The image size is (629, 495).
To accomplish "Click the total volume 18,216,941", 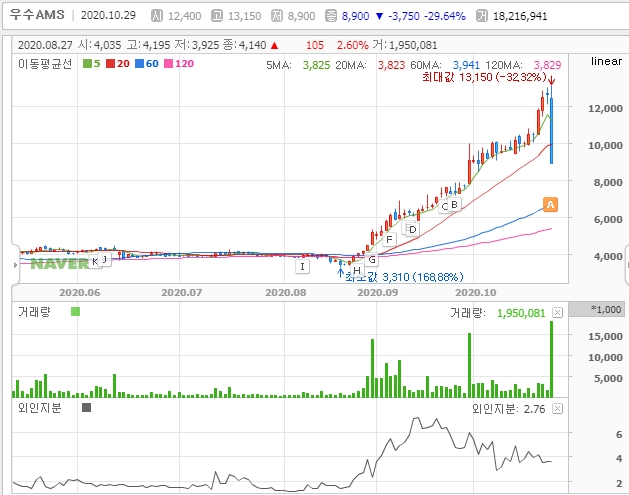I will click(x=520, y=16).
